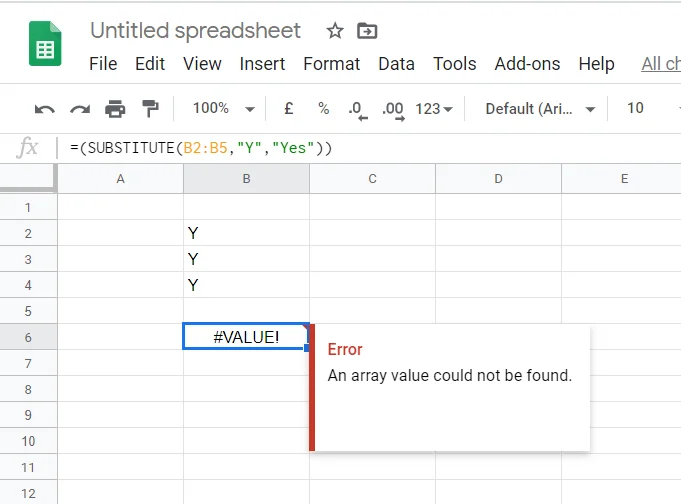Format as currency with pound icon
Image resolution: width=681 pixels, height=504 pixels.
pyautogui.click(x=289, y=108)
